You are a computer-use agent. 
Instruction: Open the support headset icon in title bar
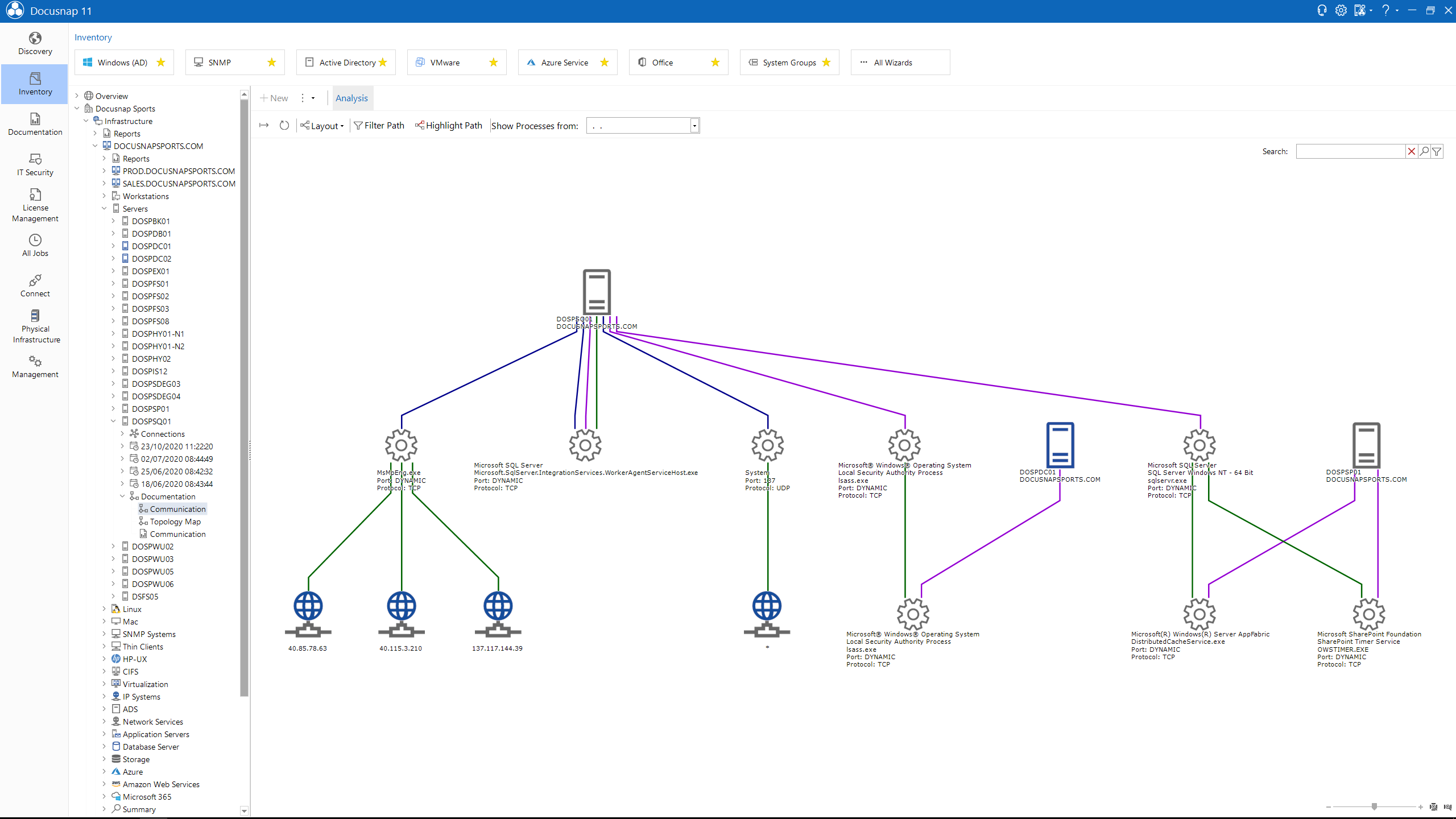tap(1322, 10)
